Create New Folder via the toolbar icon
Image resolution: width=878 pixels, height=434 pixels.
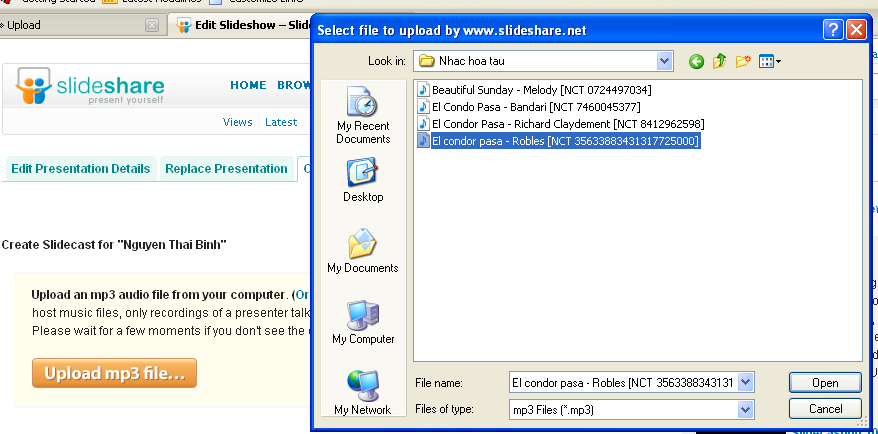click(x=743, y=61)
